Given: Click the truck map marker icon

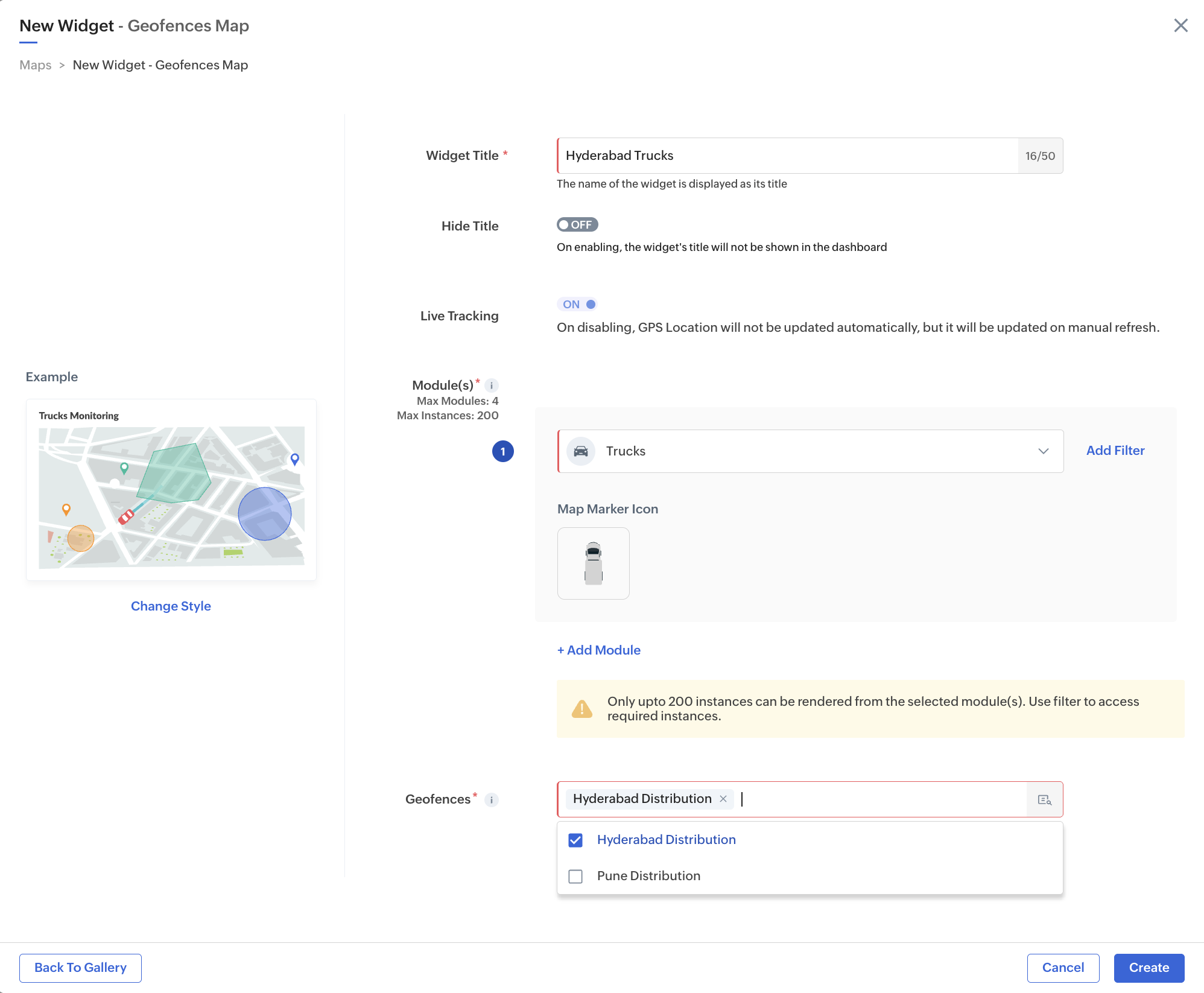Looking at the screenshot, I should tap(593, 563).
